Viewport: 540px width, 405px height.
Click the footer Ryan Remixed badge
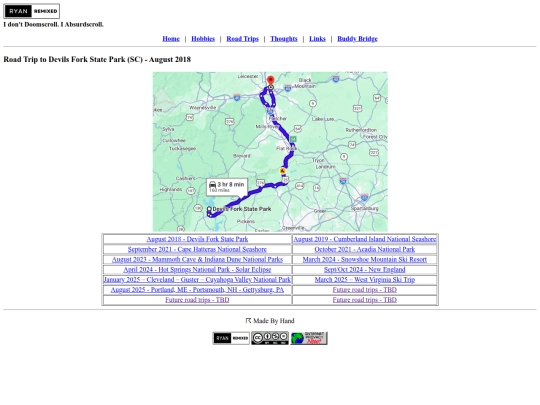(231, 338)
